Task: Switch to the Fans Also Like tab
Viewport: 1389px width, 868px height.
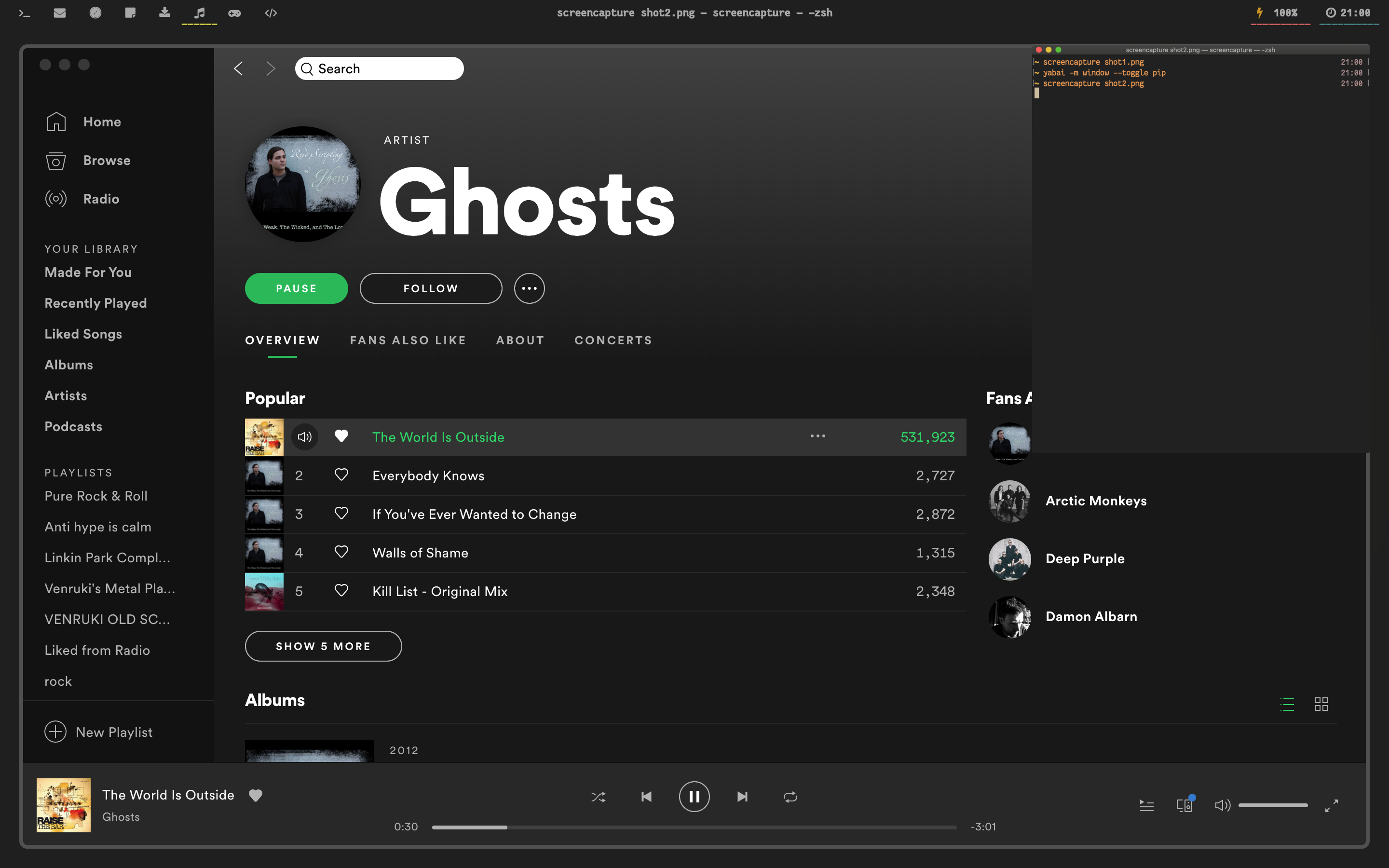Action: 408,340
